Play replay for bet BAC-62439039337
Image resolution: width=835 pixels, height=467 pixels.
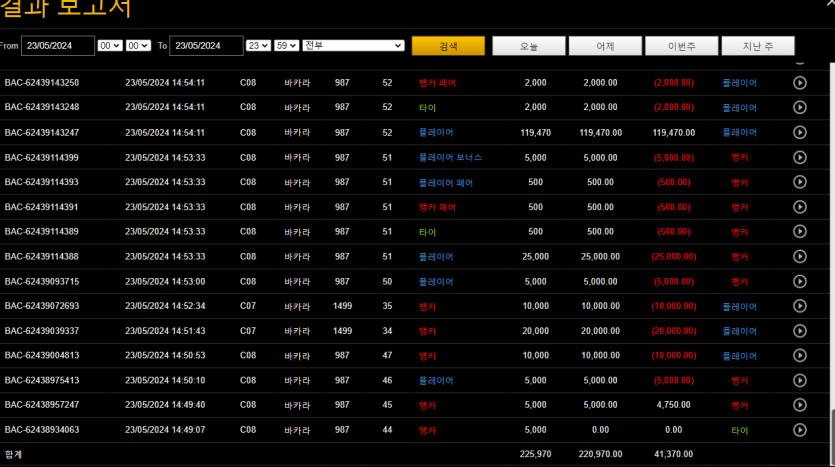point(799,331)
